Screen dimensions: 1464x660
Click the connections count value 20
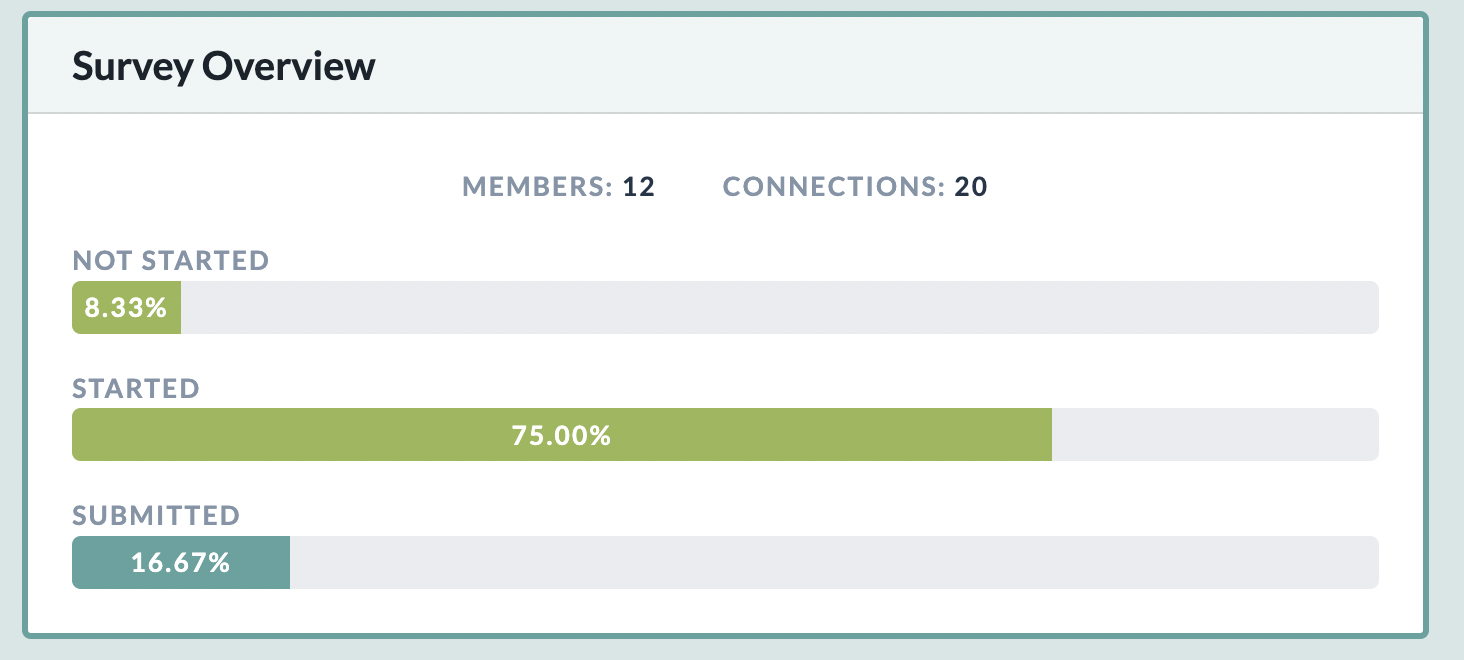pos(971,187)
